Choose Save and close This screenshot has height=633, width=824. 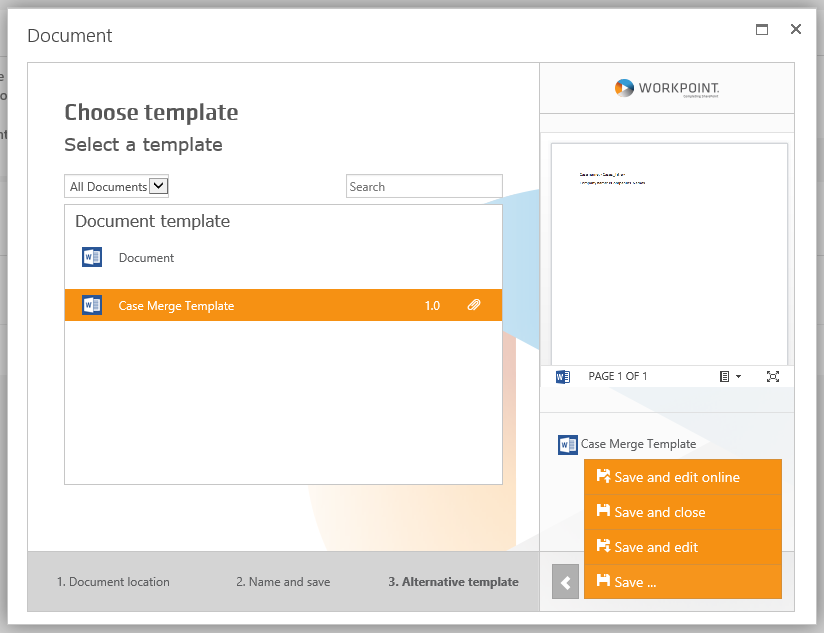pos(683,512)
